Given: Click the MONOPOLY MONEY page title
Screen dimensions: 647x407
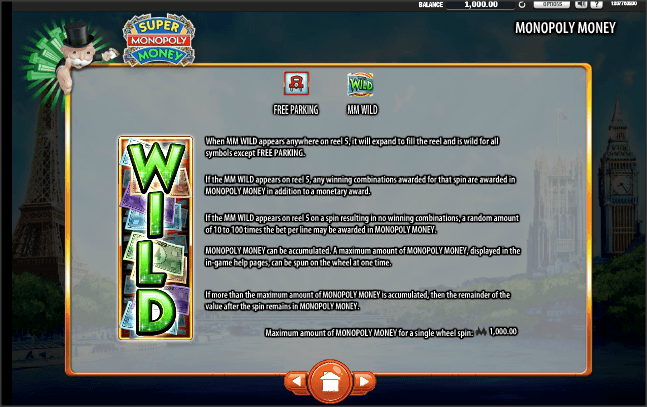Looking at the screenshot, I should tap(565, 28).
